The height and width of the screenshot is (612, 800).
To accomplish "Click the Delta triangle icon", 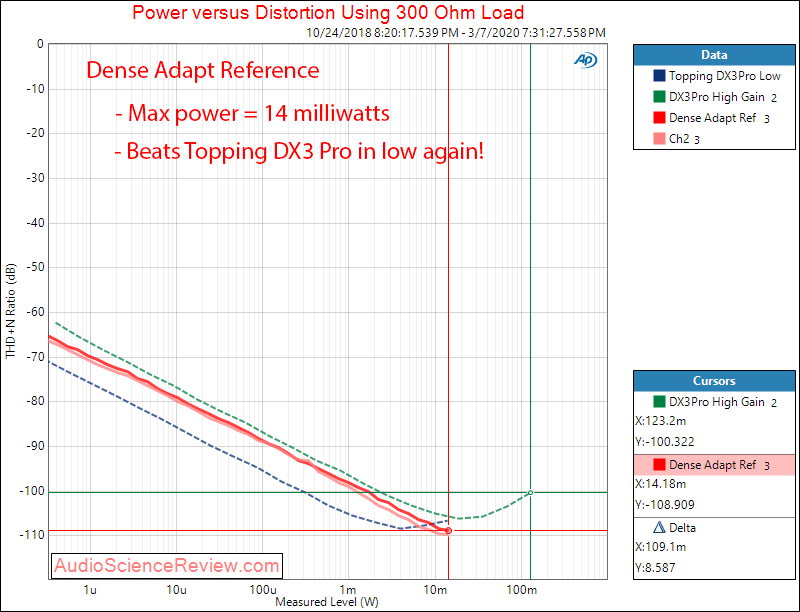I will (659, 527).
